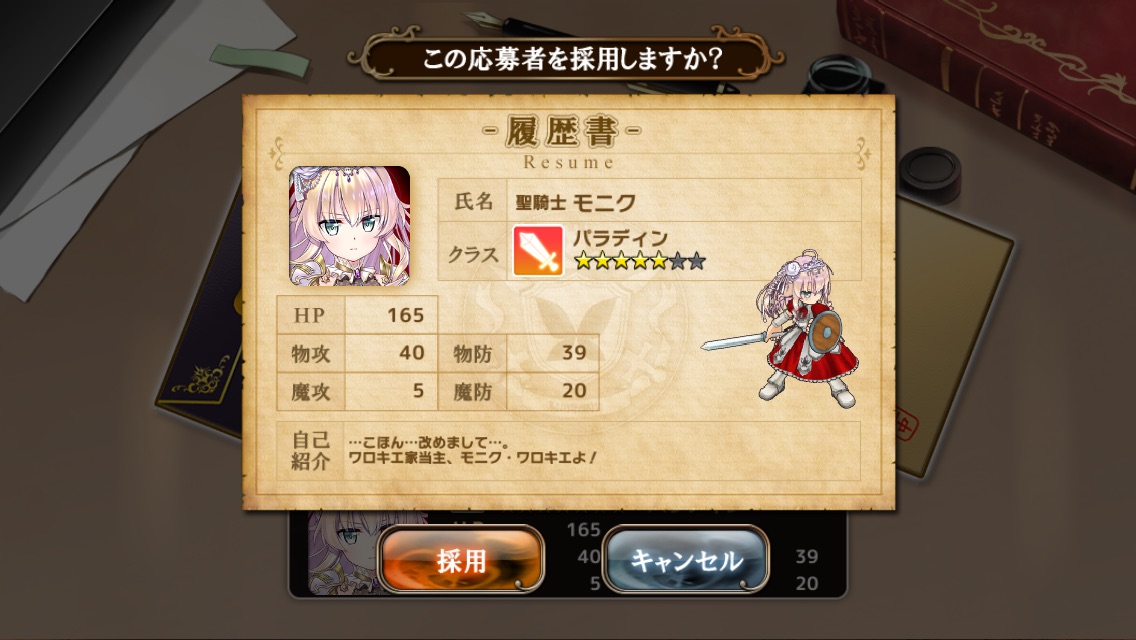Click the ink bottle on the desk

tap(841, 75)
